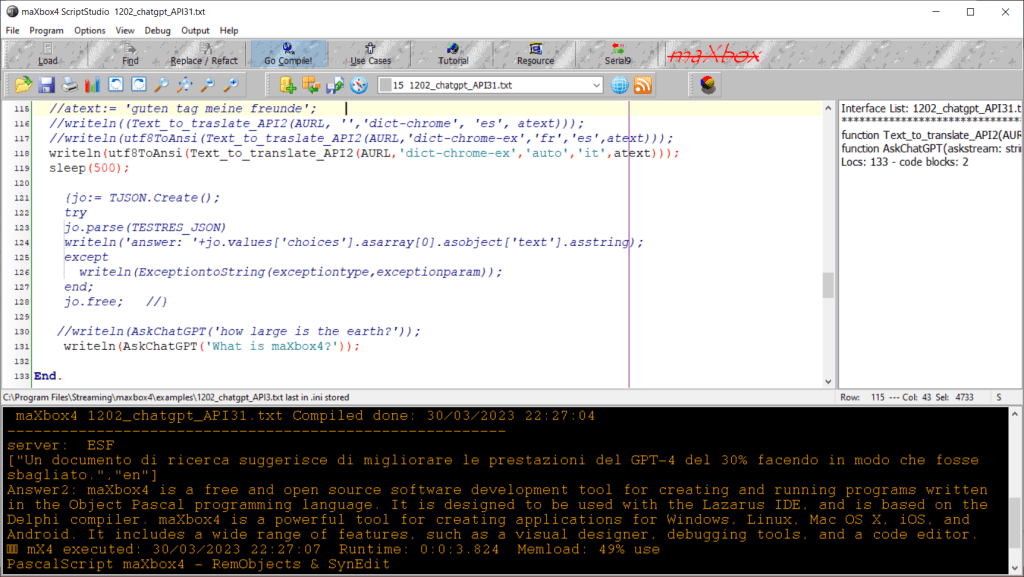Click the code editor vertical scrollbar thumb
The width and height of the screenshot is (1024, 577).
click(828, 285)
